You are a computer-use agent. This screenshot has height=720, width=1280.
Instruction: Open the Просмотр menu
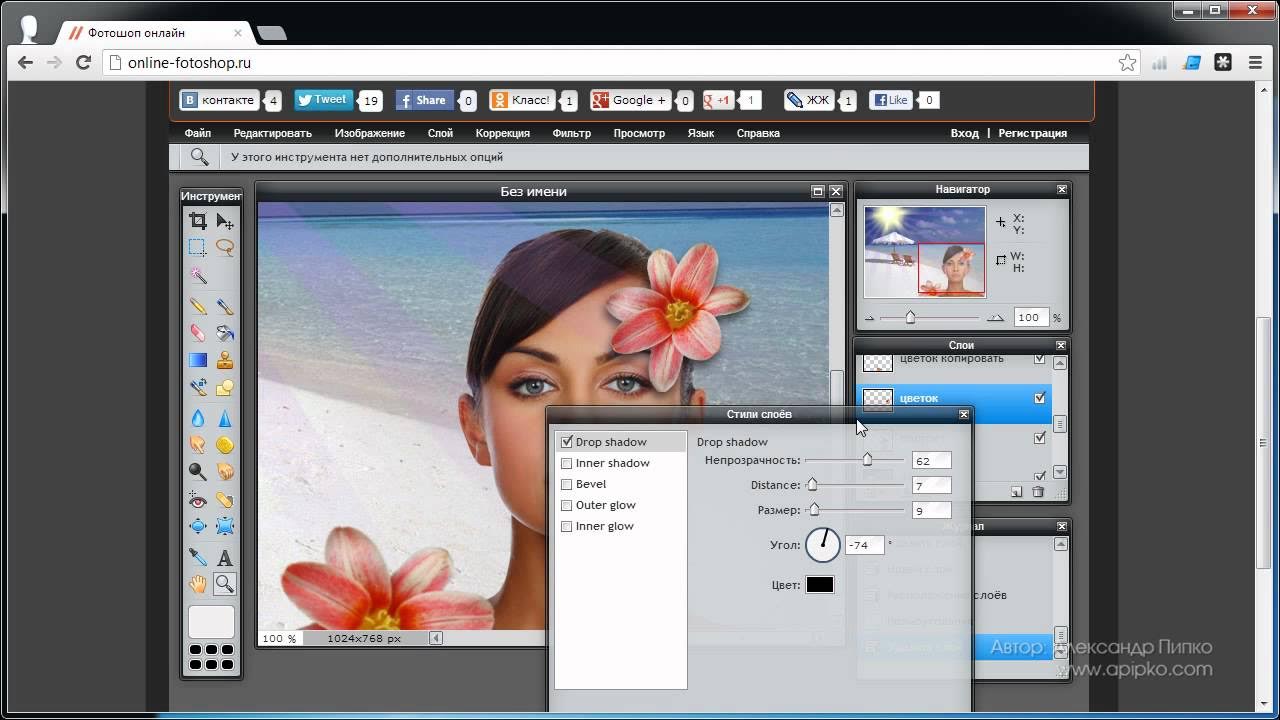click(639, 133)
